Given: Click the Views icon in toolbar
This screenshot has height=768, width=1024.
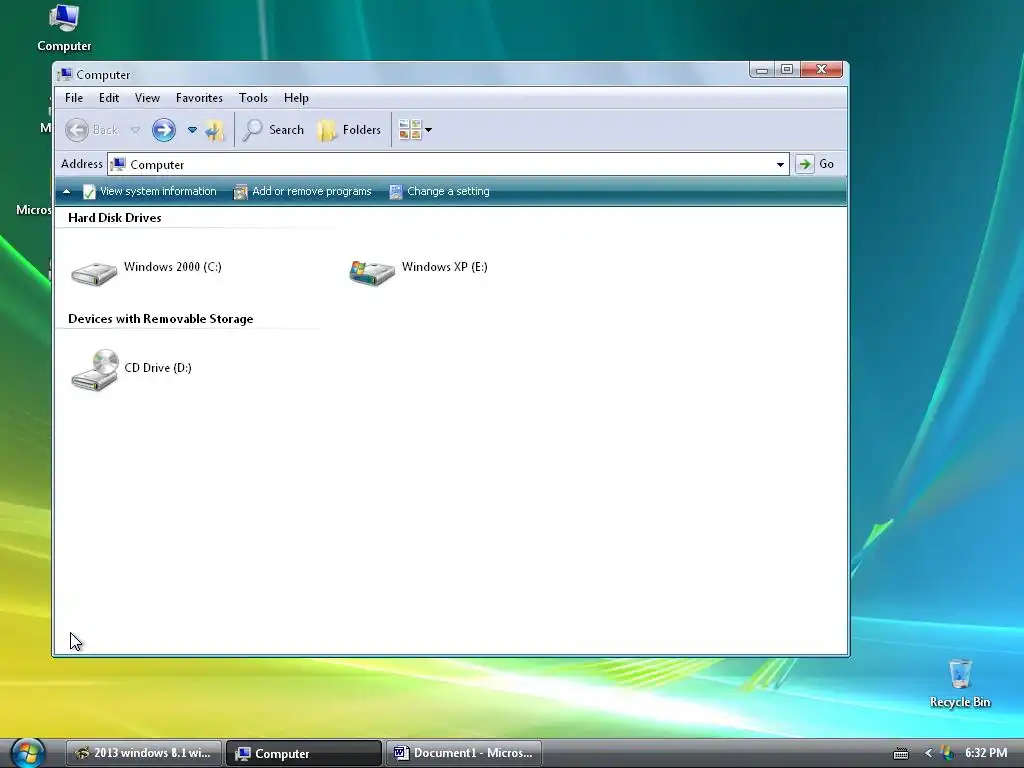Looking at the screenshot, I should pyautogui.click(x=409, y=129).
